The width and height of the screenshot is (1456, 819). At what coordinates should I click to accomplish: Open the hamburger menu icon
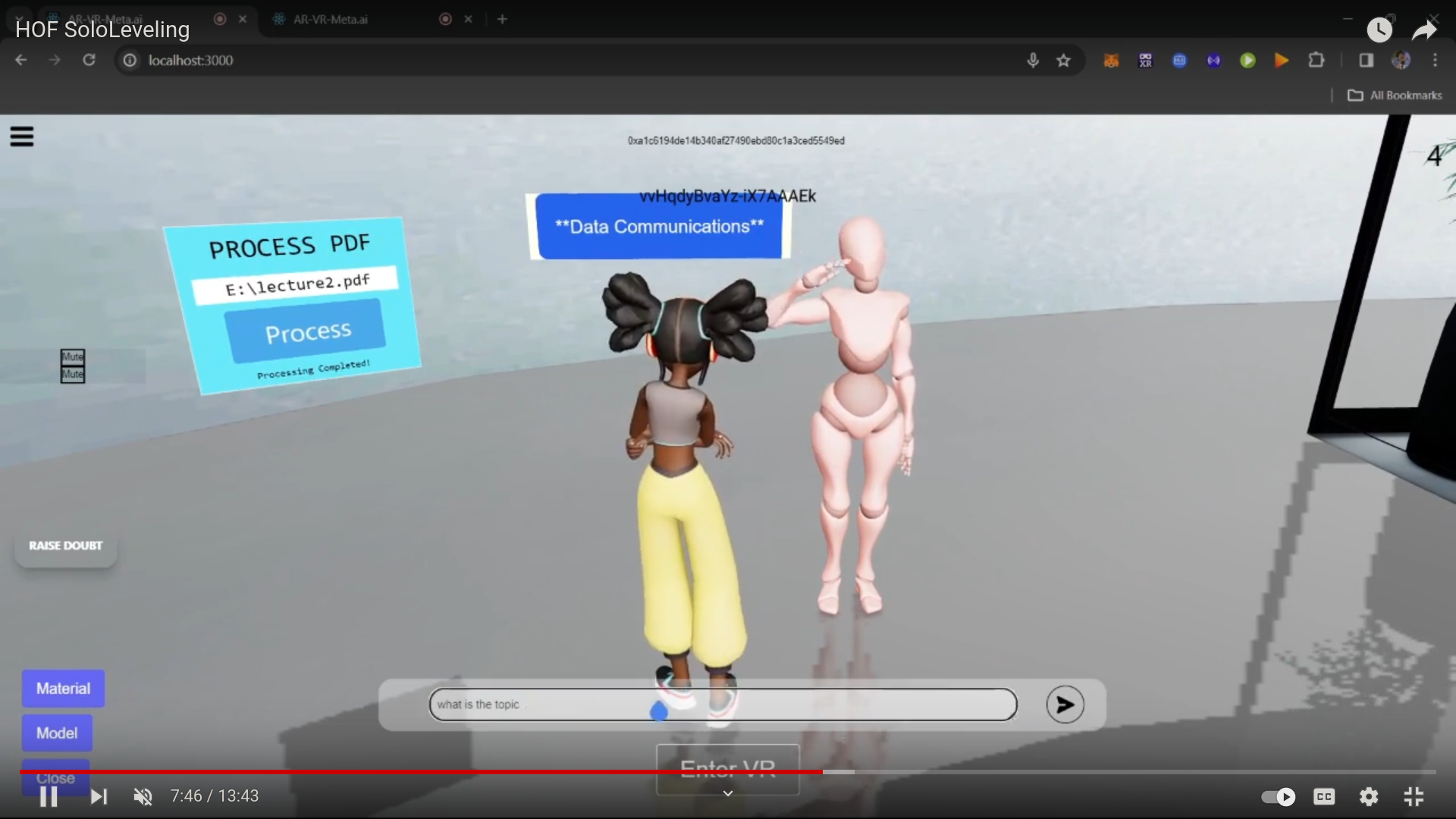(x=22, y=136)
